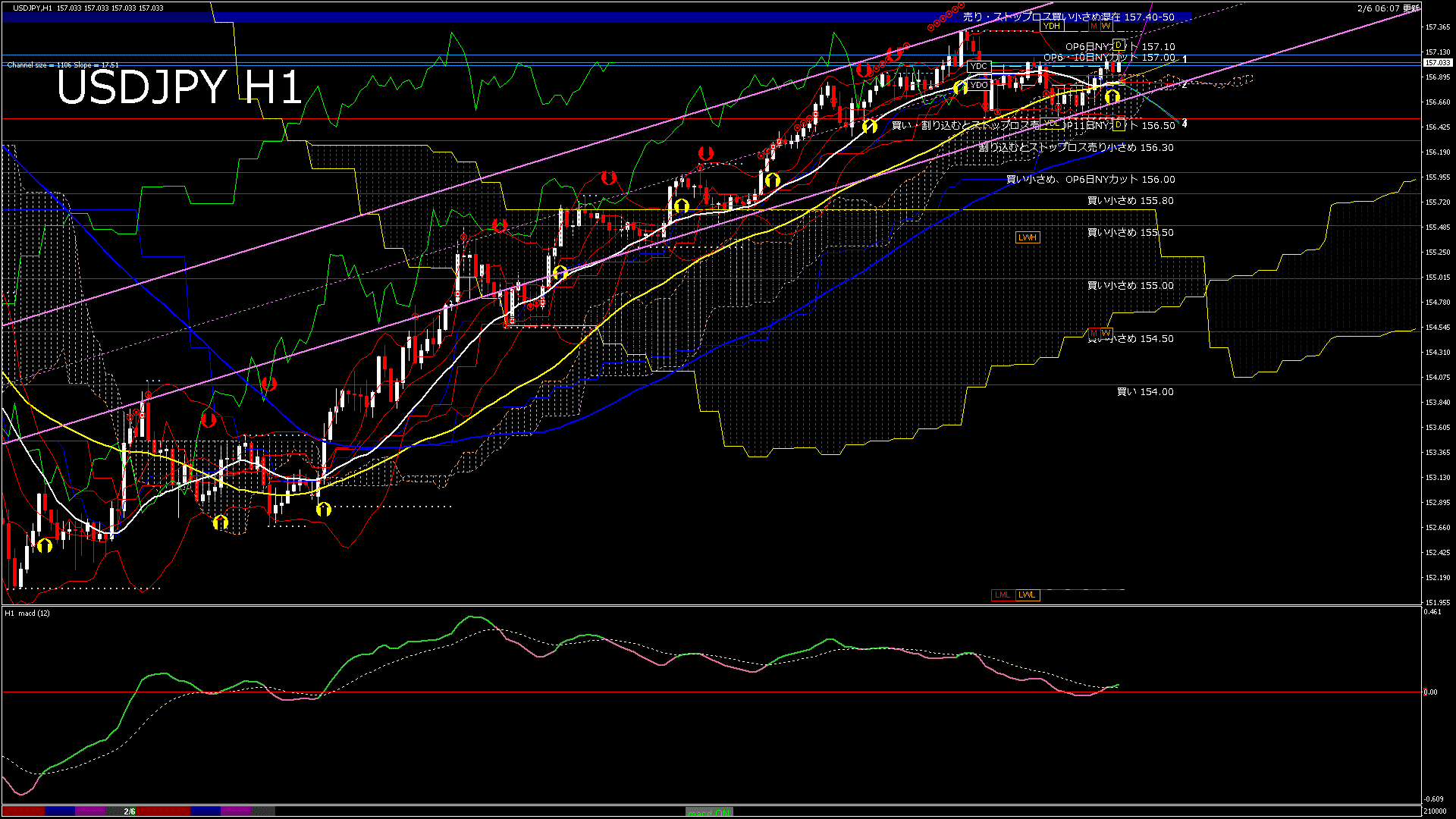1456x819 pixels.
Task: Select the 買い小さめ 155.00 text label
Action: pyautogui.click(x=1130, y=286)
